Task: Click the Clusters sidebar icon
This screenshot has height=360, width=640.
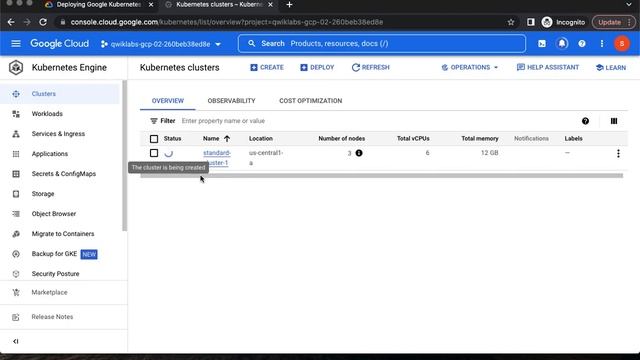Action: [x=16, y=94]
